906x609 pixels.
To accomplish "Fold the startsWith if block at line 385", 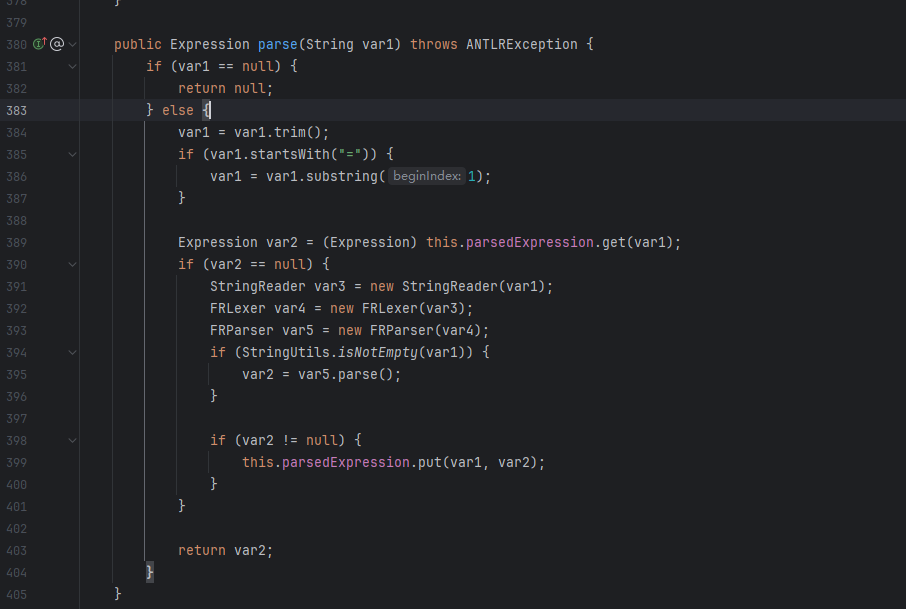I will [x=73, y=154].
